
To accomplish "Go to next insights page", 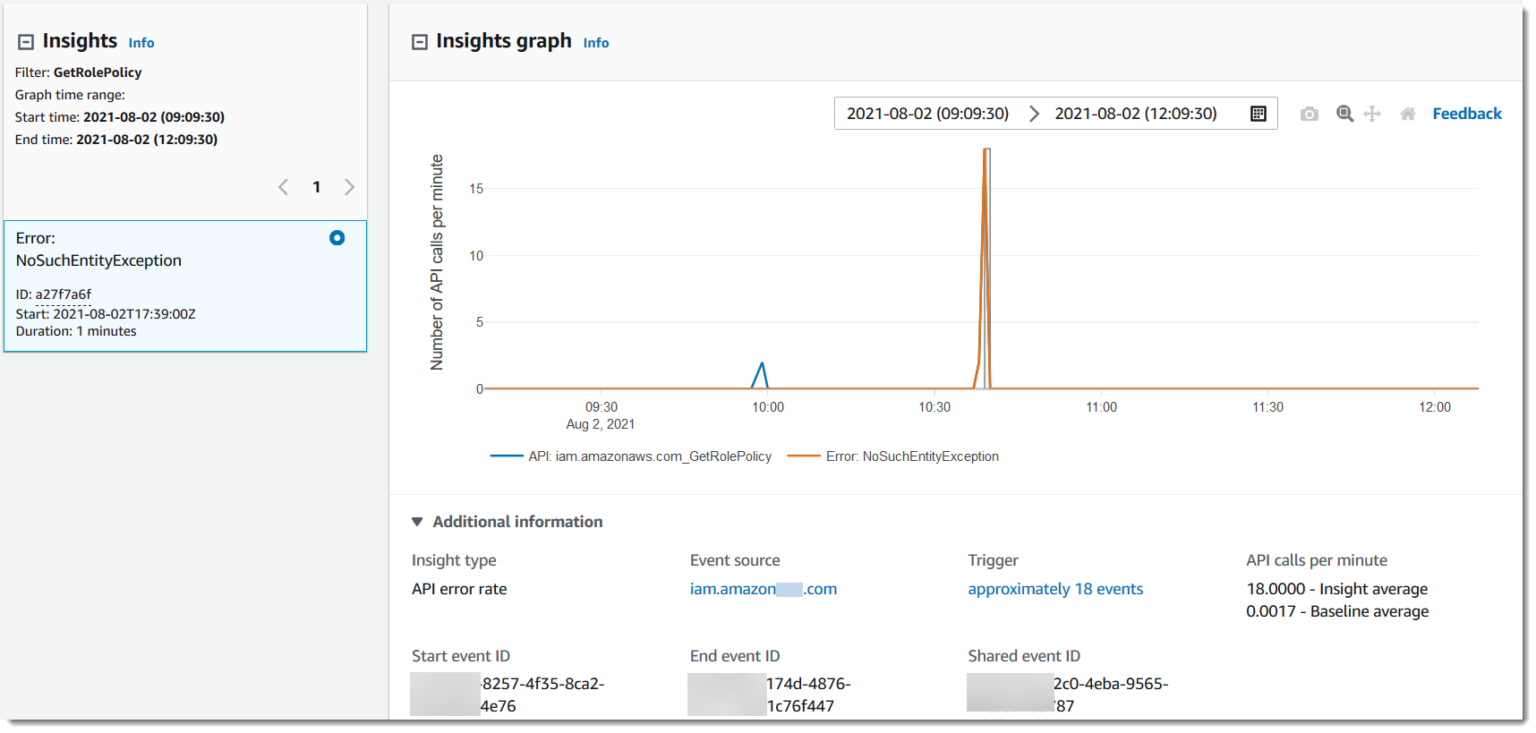I will (349, 187).
